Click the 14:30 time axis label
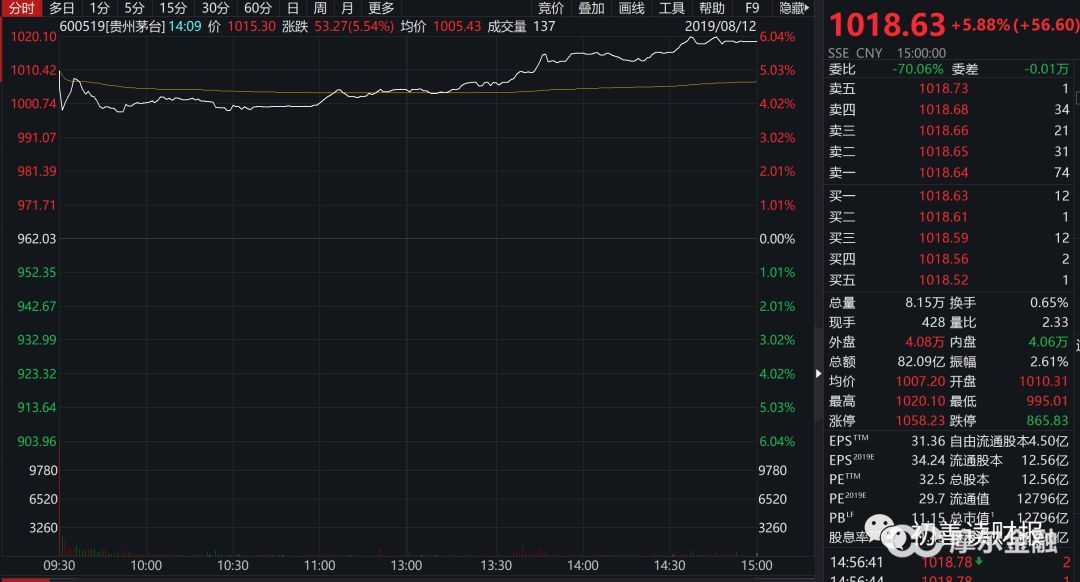This screenshot has height=582, width=1080. tap(669, 565)
